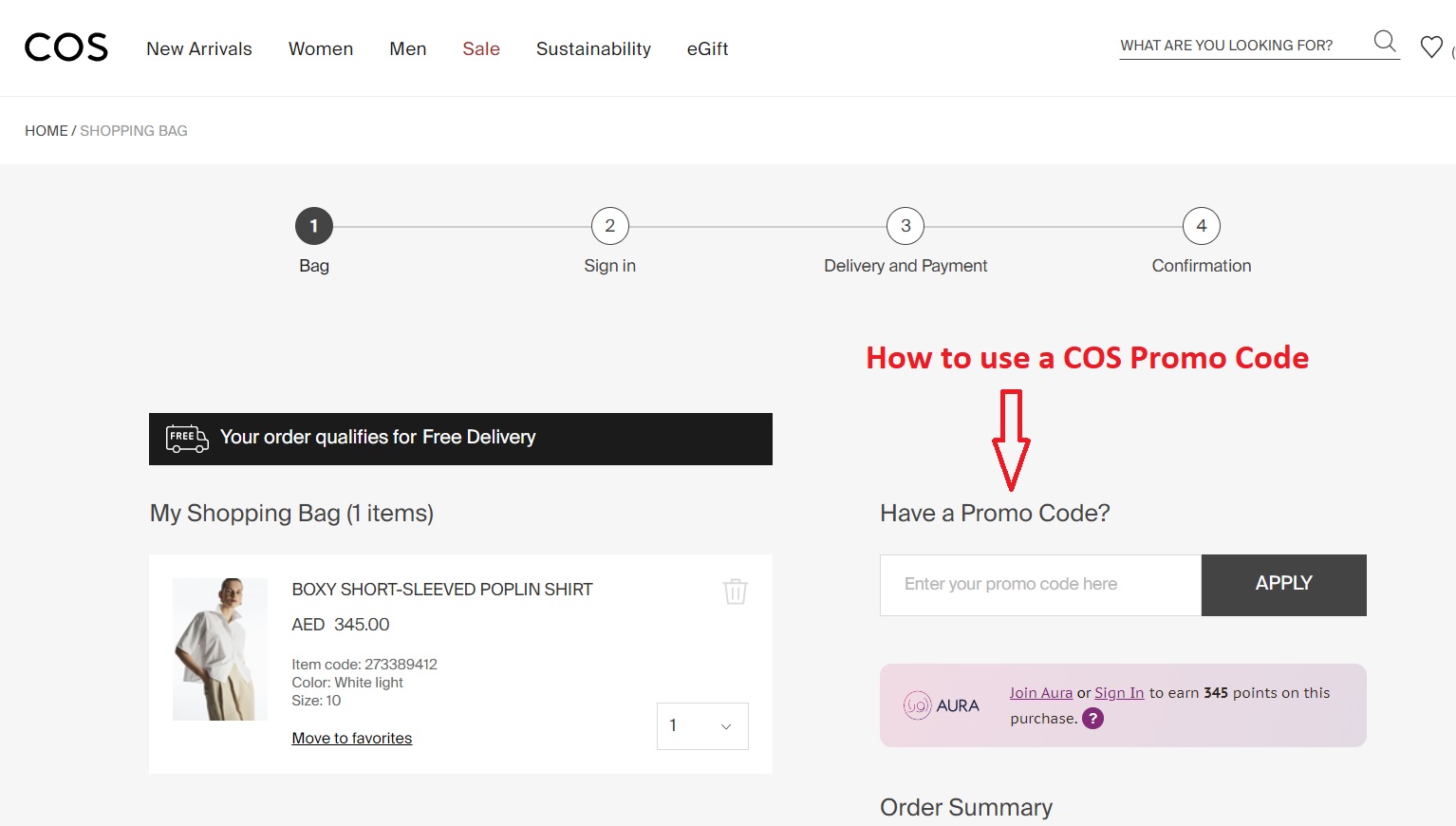The height and width of the screenshot is (826, 1456).
Task: Click the Sign In link to earn points
Action: pos(1119,692)
